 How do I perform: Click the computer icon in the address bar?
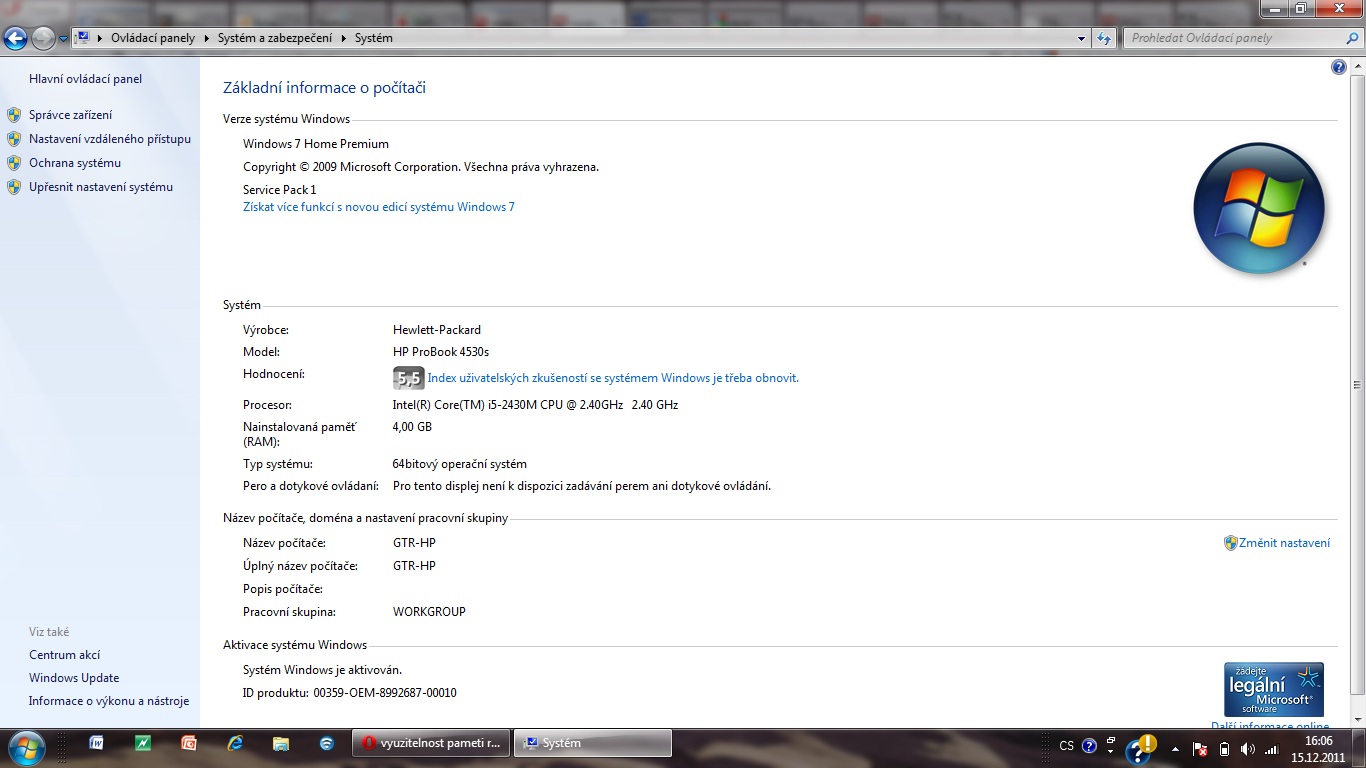click(x=84, y=38)
